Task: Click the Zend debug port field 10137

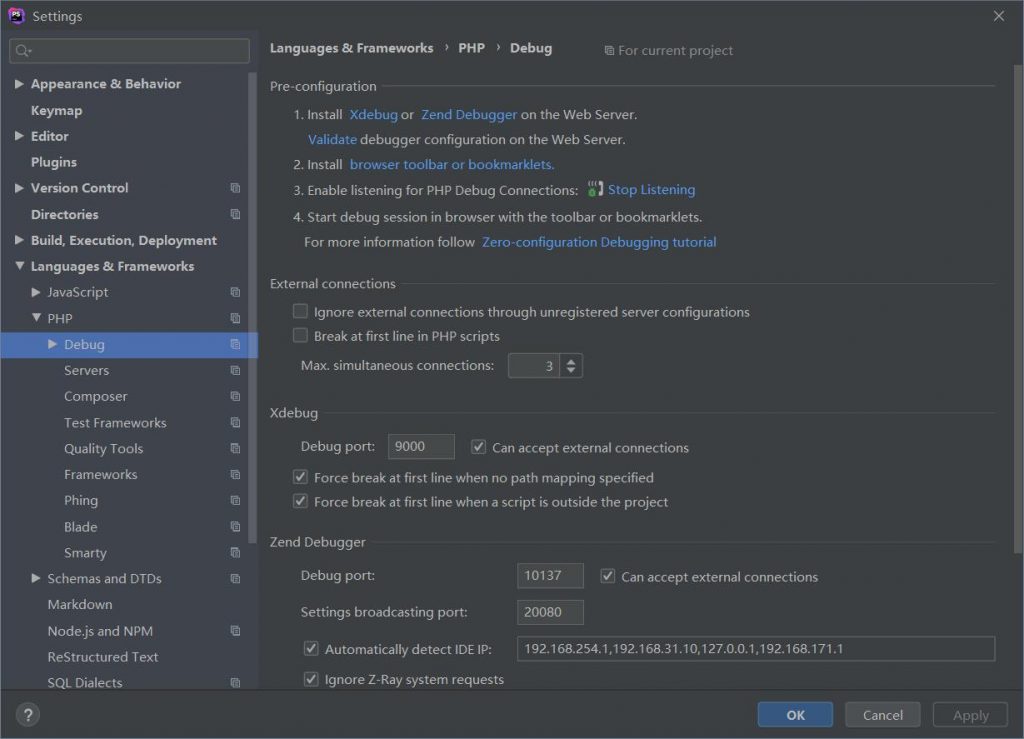Action: click(550, 576)
